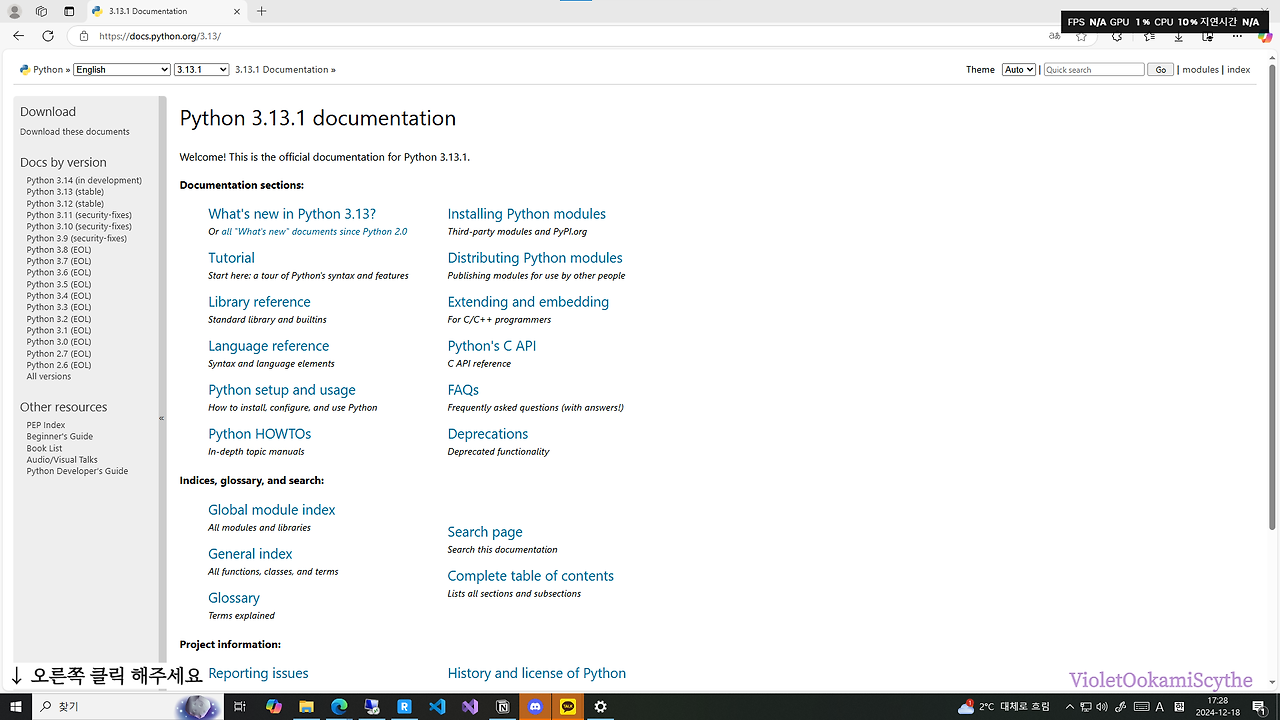Open the Glossary link
The width and height of the screenshot is (1280, 720).
click(234, 598)
